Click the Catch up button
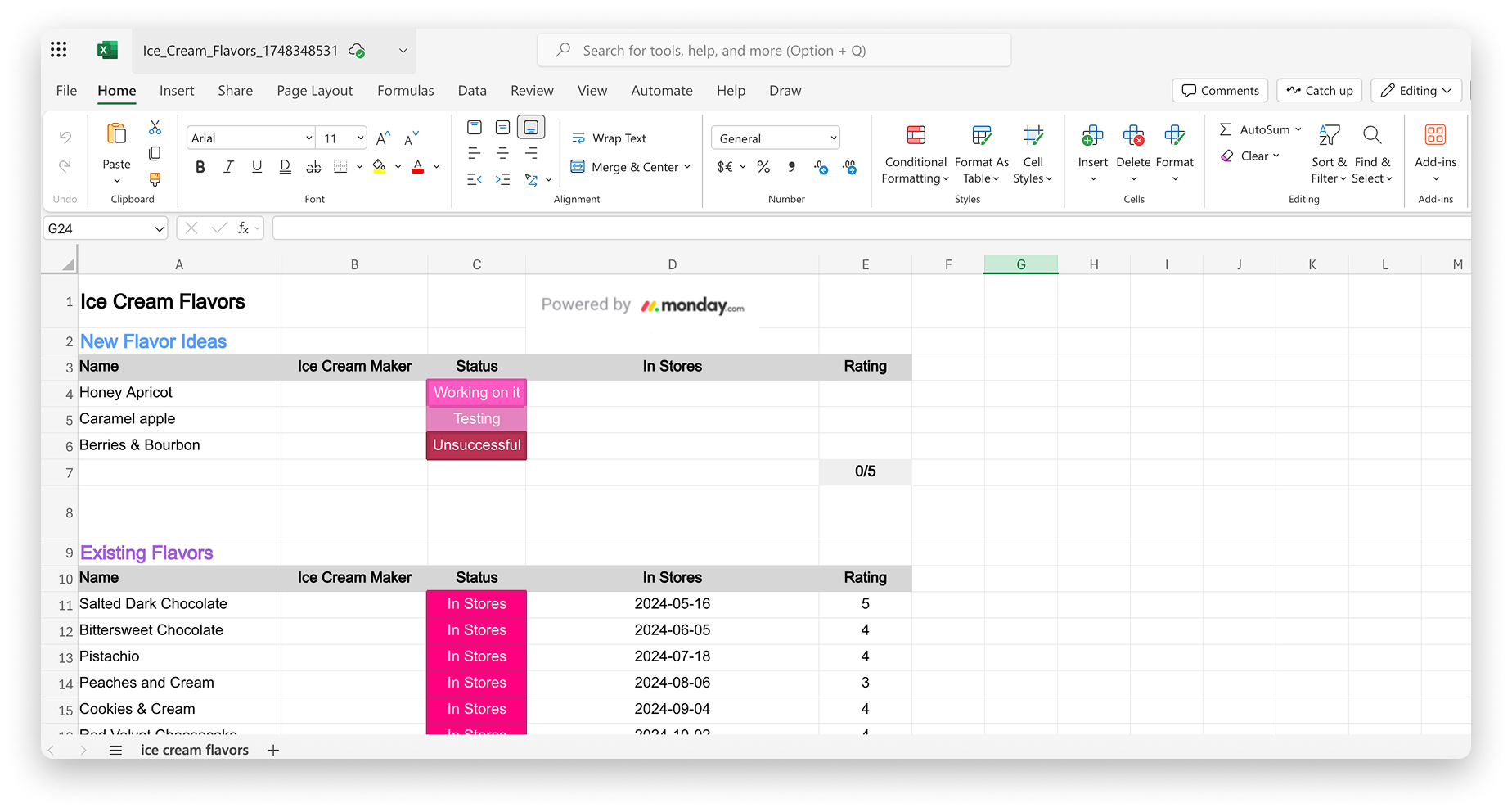This screenshot has height=812, width=1512. 1319,91
